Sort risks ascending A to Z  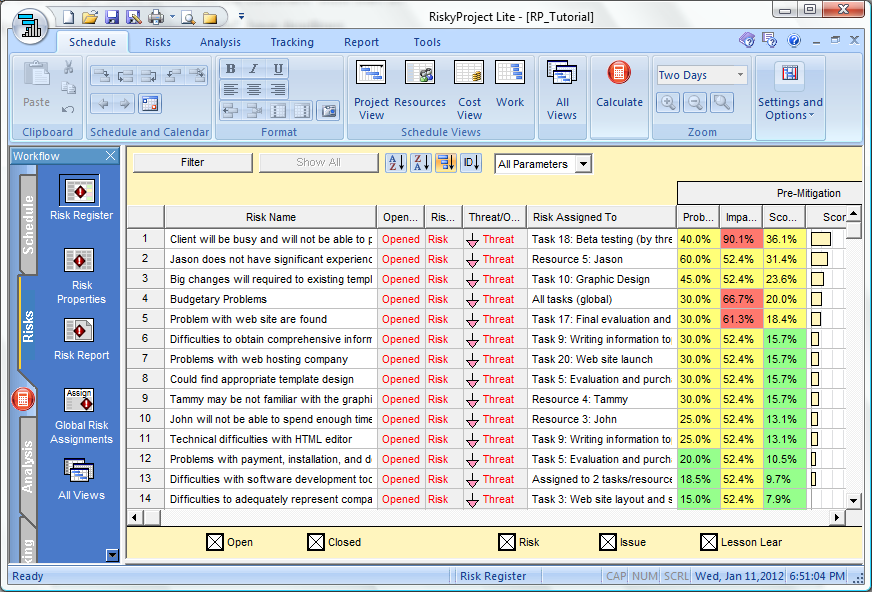[x=396, y=163]
